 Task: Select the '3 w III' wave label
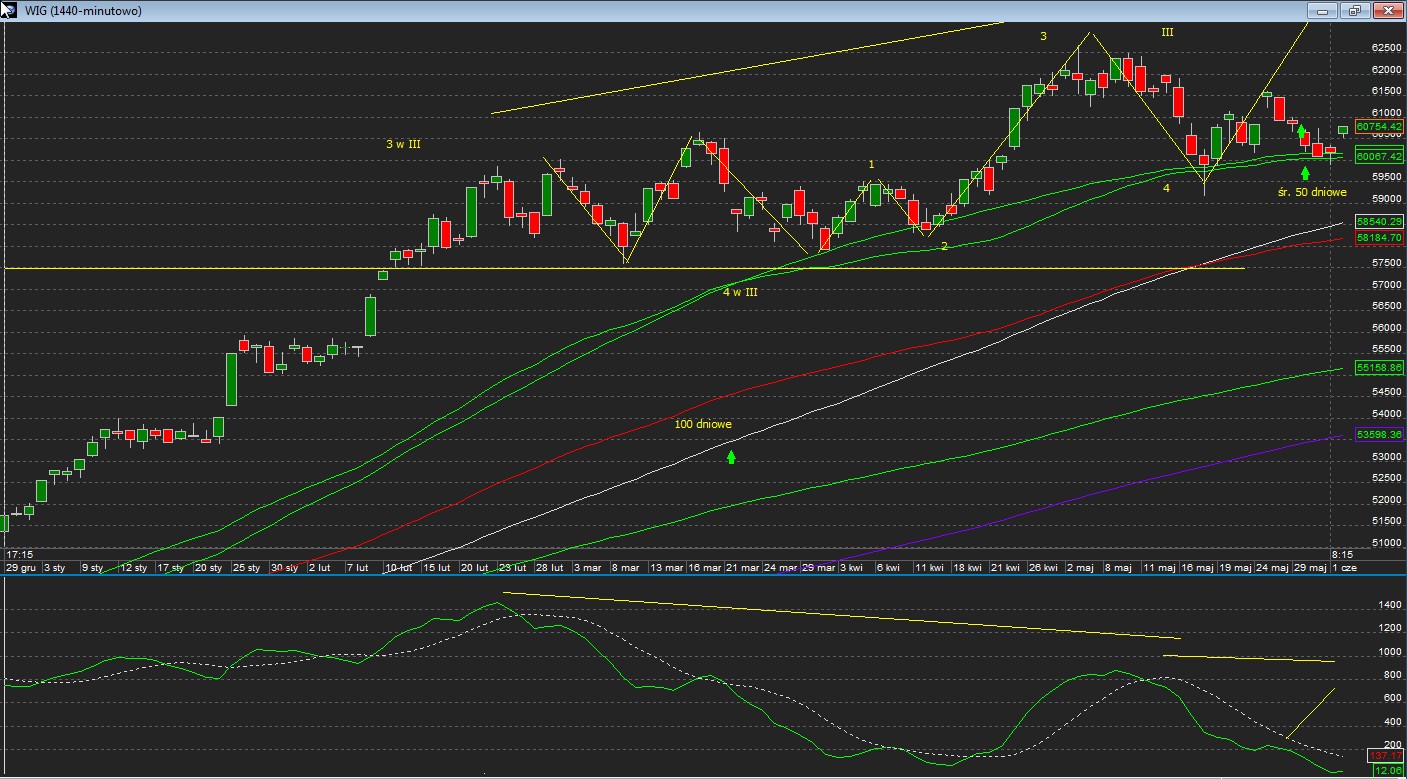(x=403, y=144)
